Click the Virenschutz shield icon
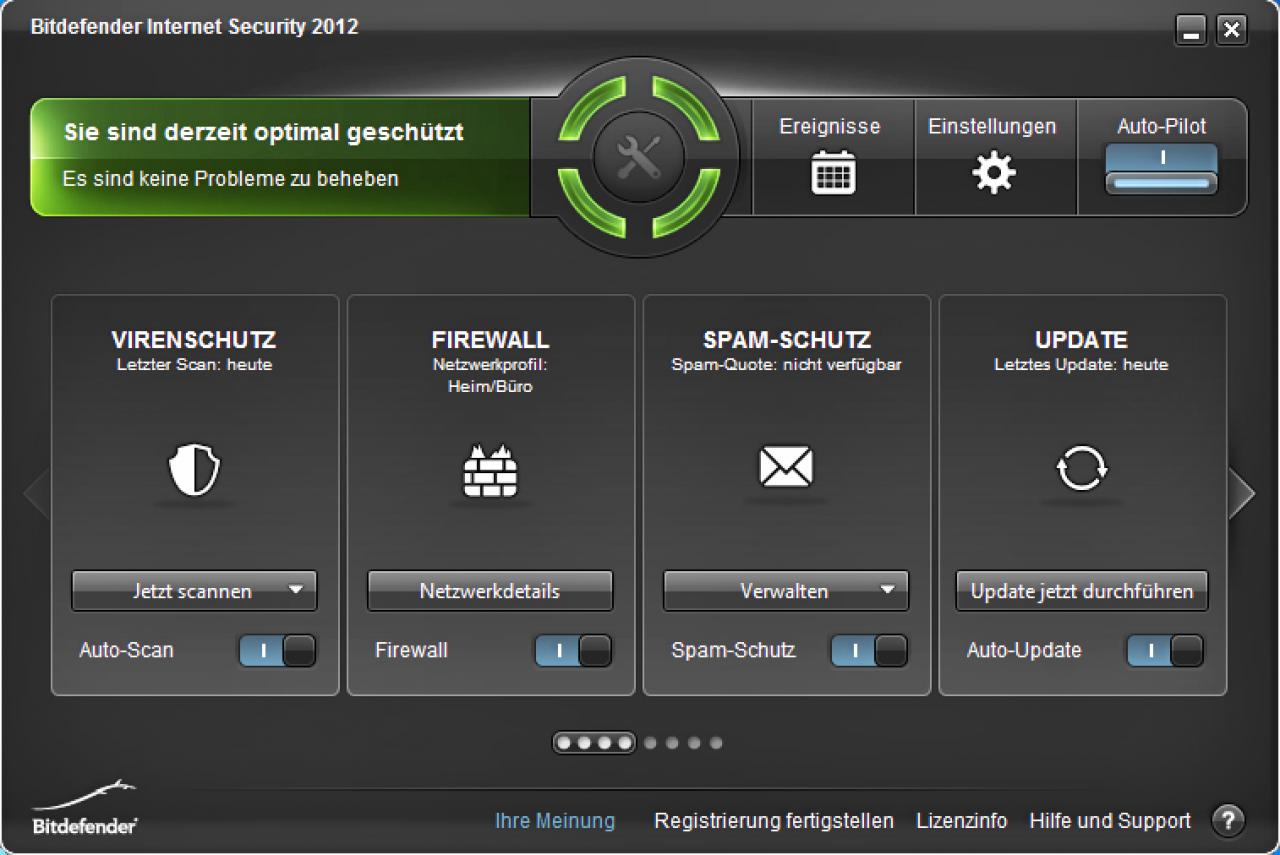The image size is (1280, 855). tap(194, 470)
